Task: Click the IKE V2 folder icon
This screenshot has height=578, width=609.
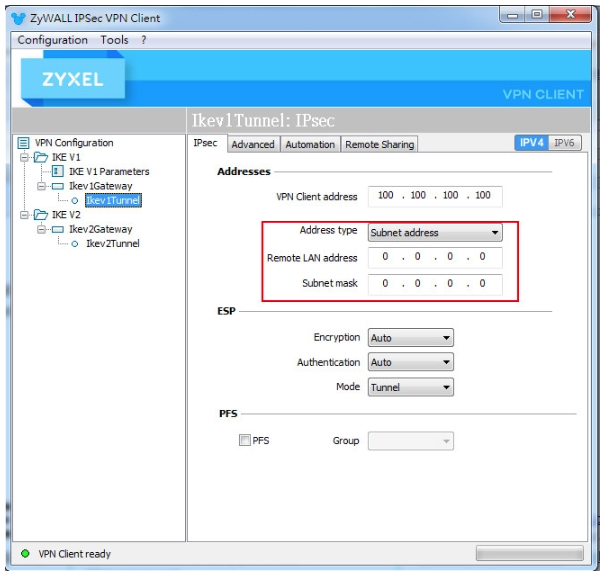Action: click(40, 215)
